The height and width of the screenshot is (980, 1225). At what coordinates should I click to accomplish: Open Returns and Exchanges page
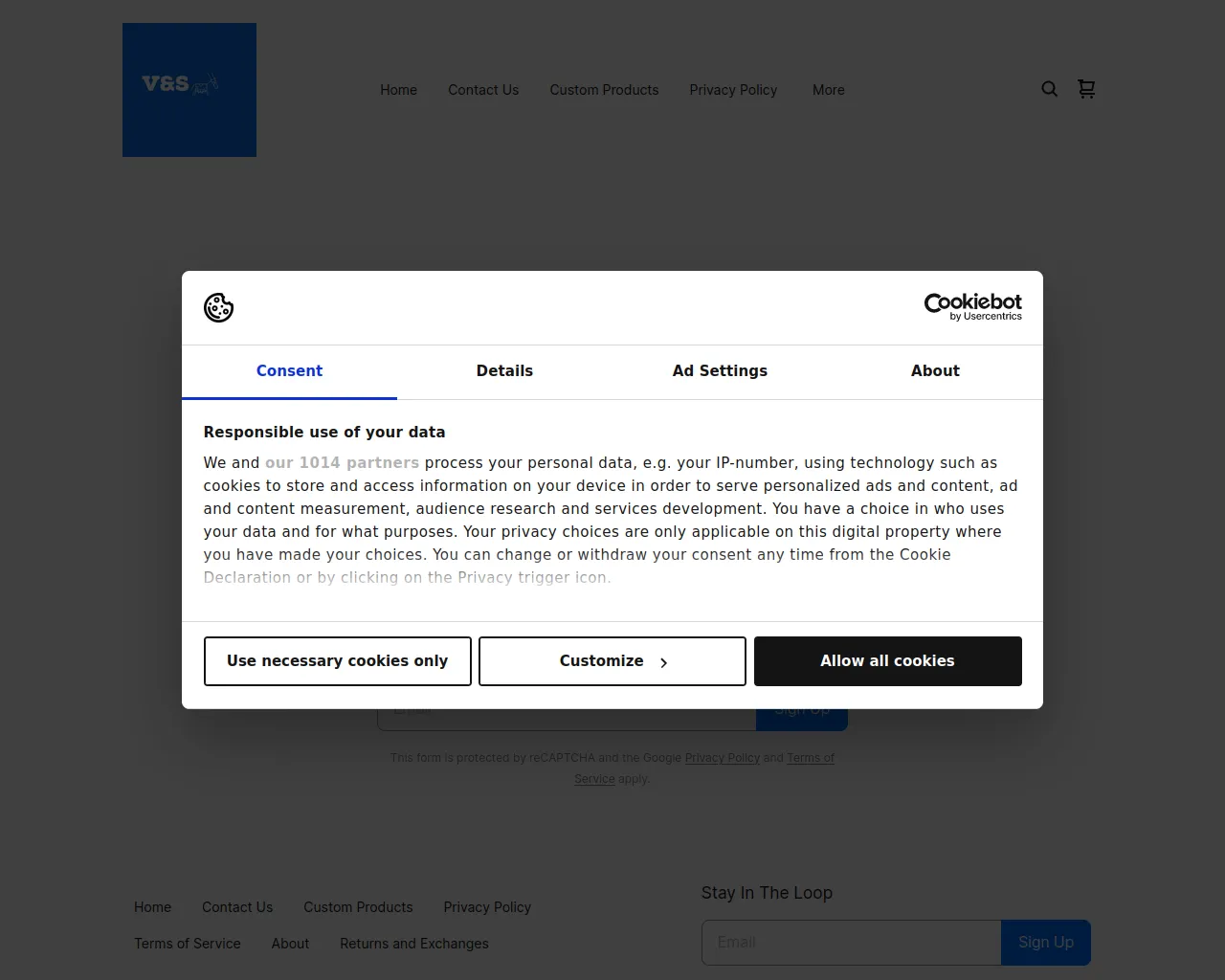click(413, 944)
